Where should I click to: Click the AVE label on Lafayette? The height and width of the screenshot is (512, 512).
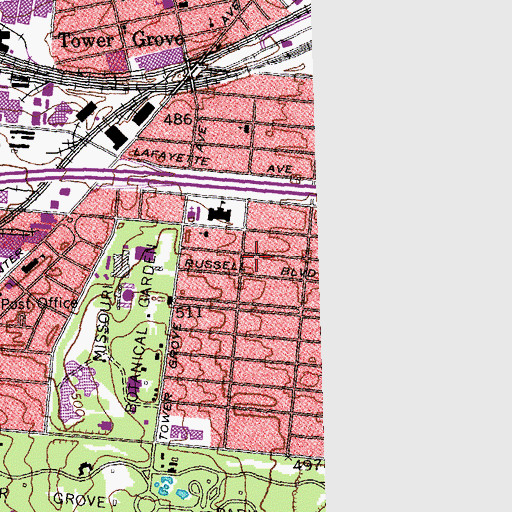(x=279, y=169)
